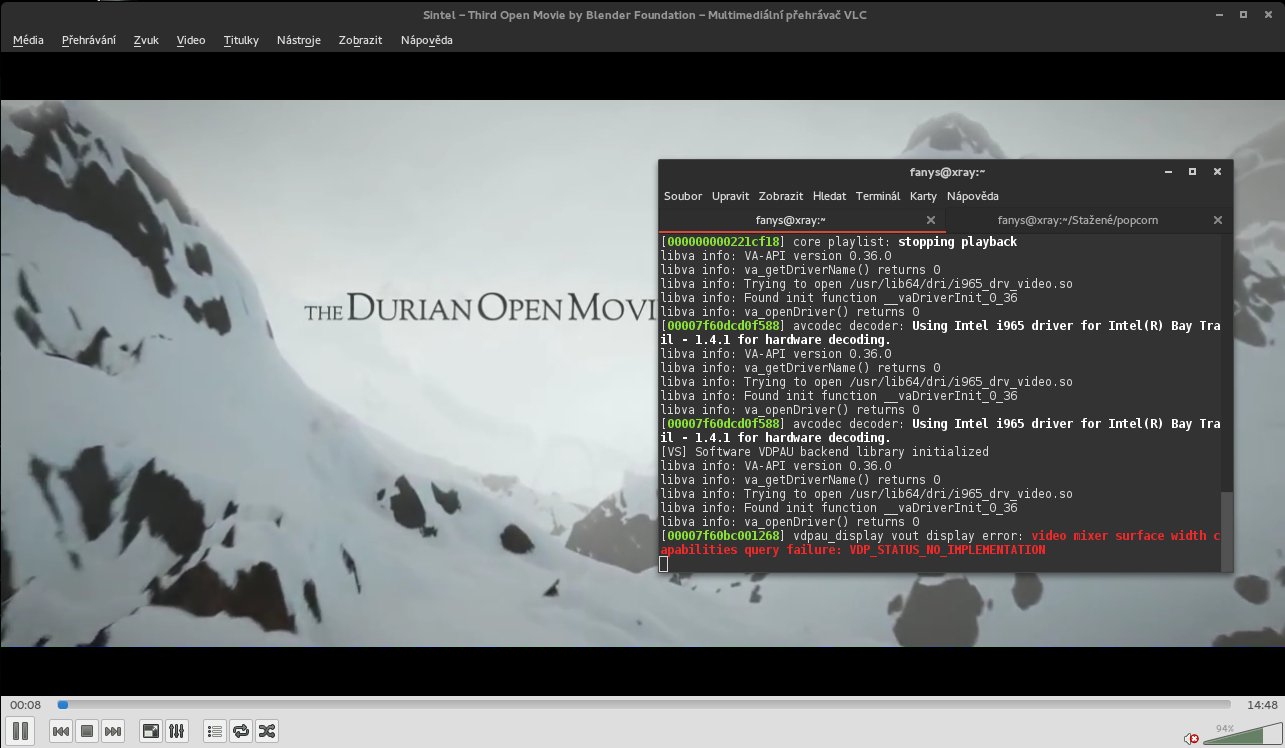1285x748 pixels.
Task: Unmute audio via the speaker icon
Action: pyautogui.click(x=1191, y=738)
